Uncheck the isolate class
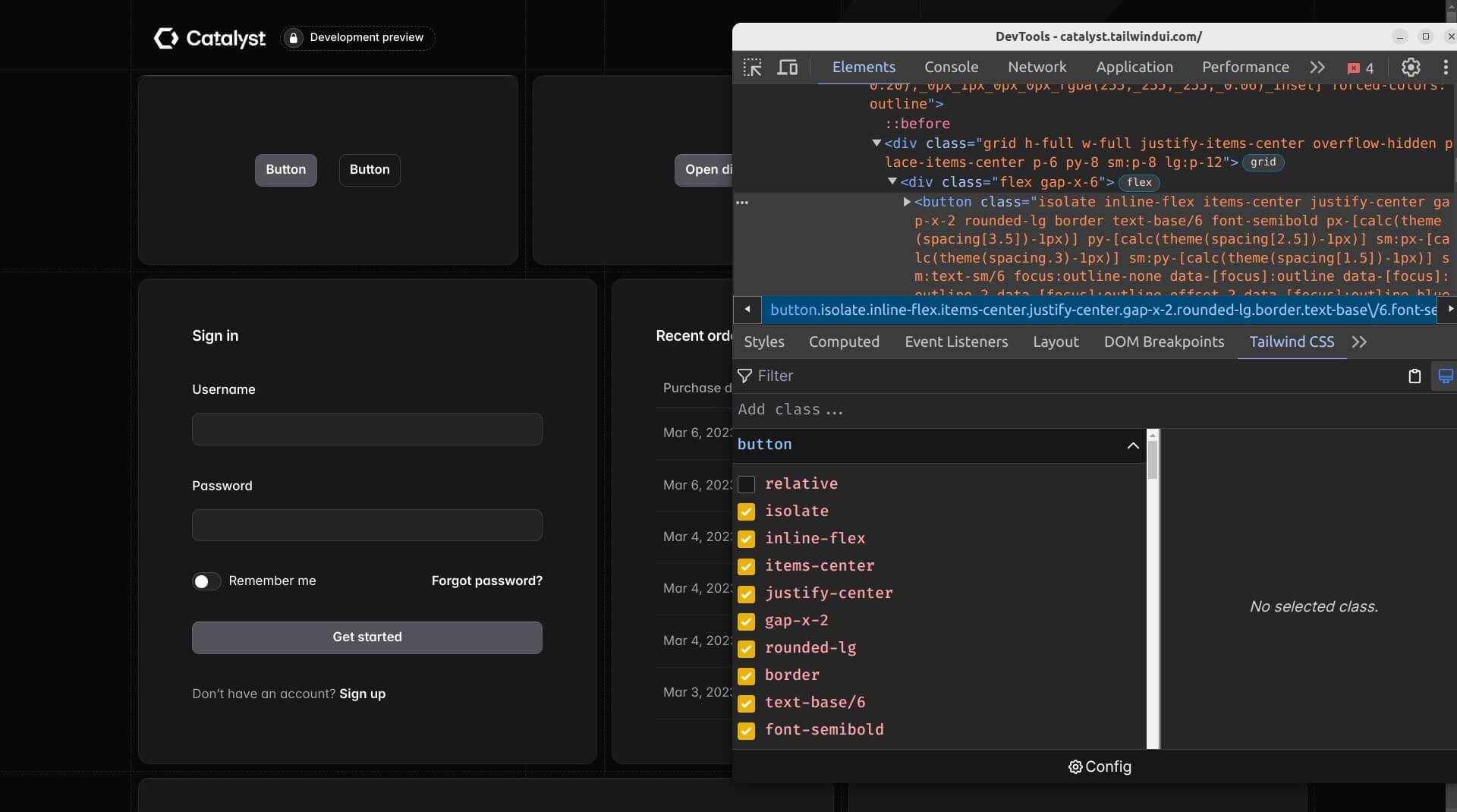The width and height of the screenshot is (1457, 812). 746,511
